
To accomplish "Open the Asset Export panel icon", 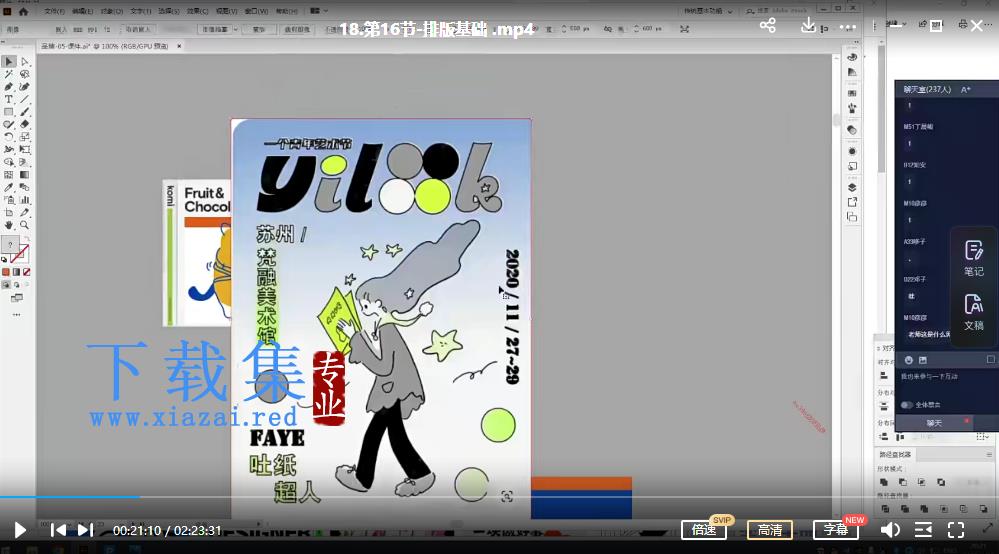I will 852,202.
